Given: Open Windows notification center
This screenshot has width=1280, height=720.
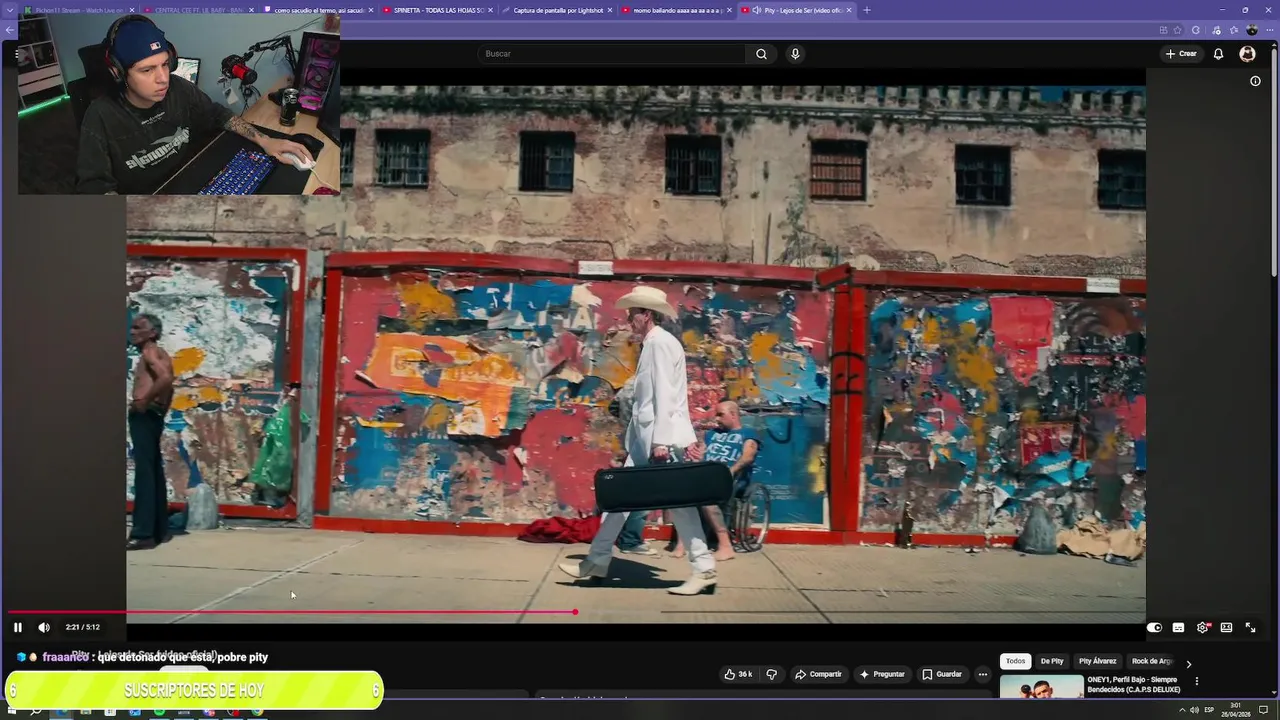Looking at the screenshot, I should point(1265,710).
